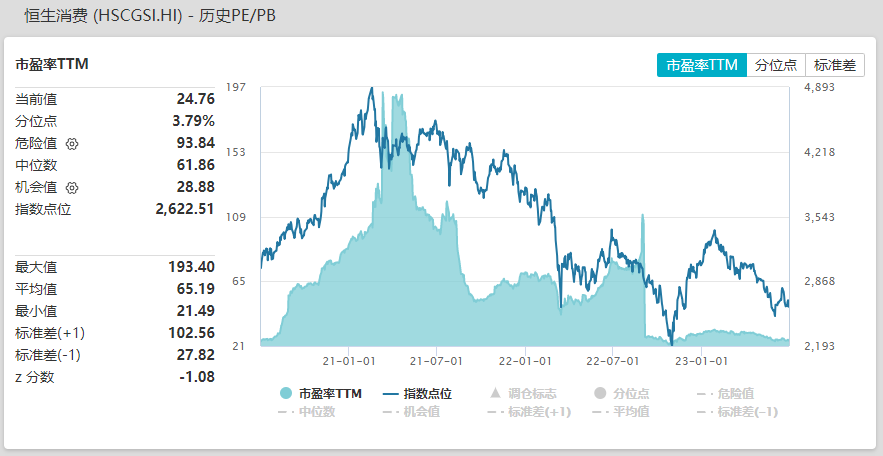Click the 机会值 value 28.88
Image resolution: width=883 pixels, height=456 pixels.
pyautogui.click(x=195, y=187)
